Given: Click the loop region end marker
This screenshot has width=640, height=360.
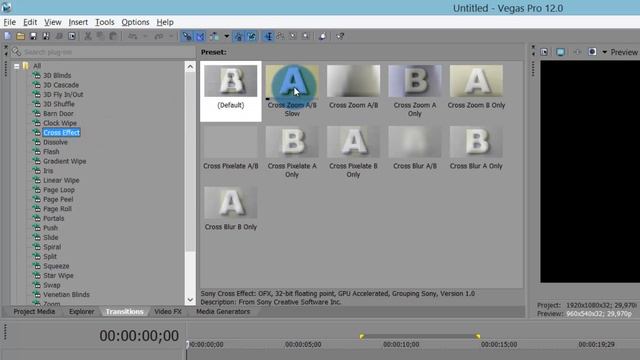Looking at the screenshot, I should (x=478, y=336).
